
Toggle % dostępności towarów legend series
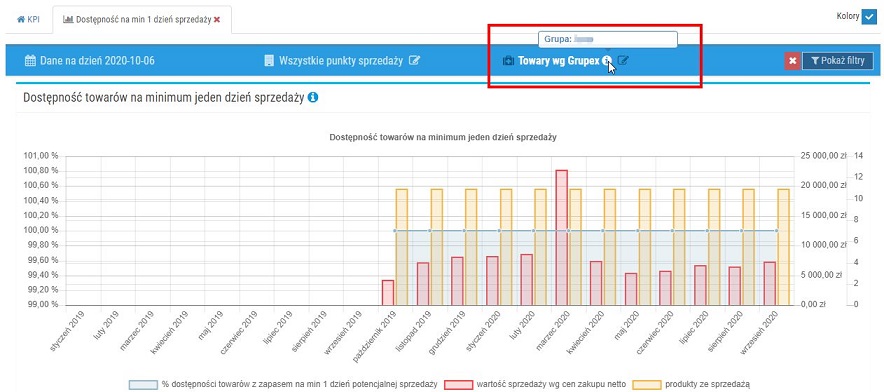click(x=283, y=384)
